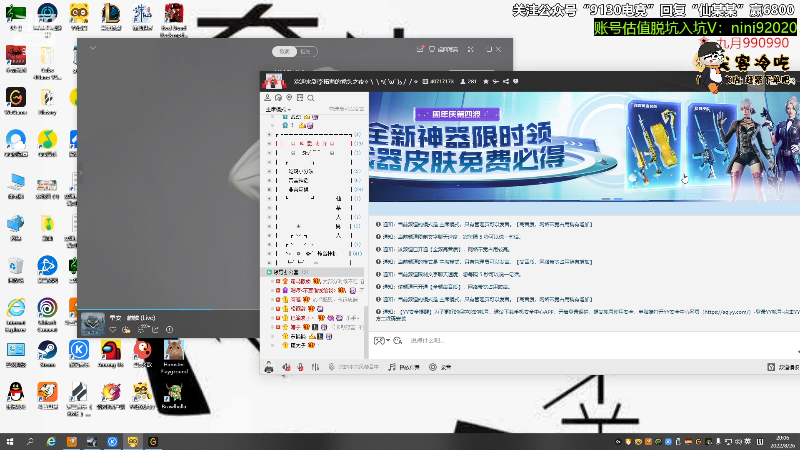Open the Hamster Playground desktop shortcut
Image resolution: width=800 pixels, height=450 pixels.
click(174, 357)
